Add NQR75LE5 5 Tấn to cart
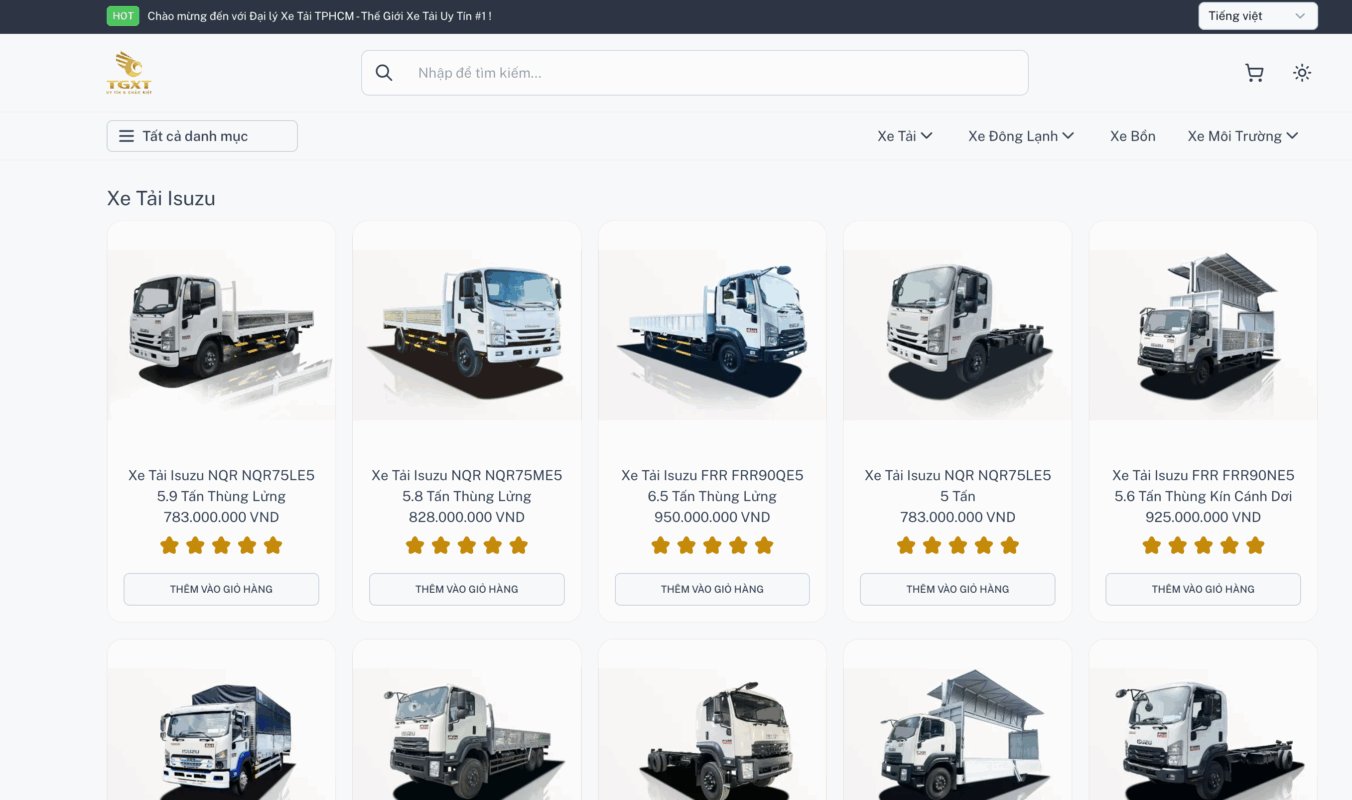Screen dimensions: 1352x800 tap(958, 589)
